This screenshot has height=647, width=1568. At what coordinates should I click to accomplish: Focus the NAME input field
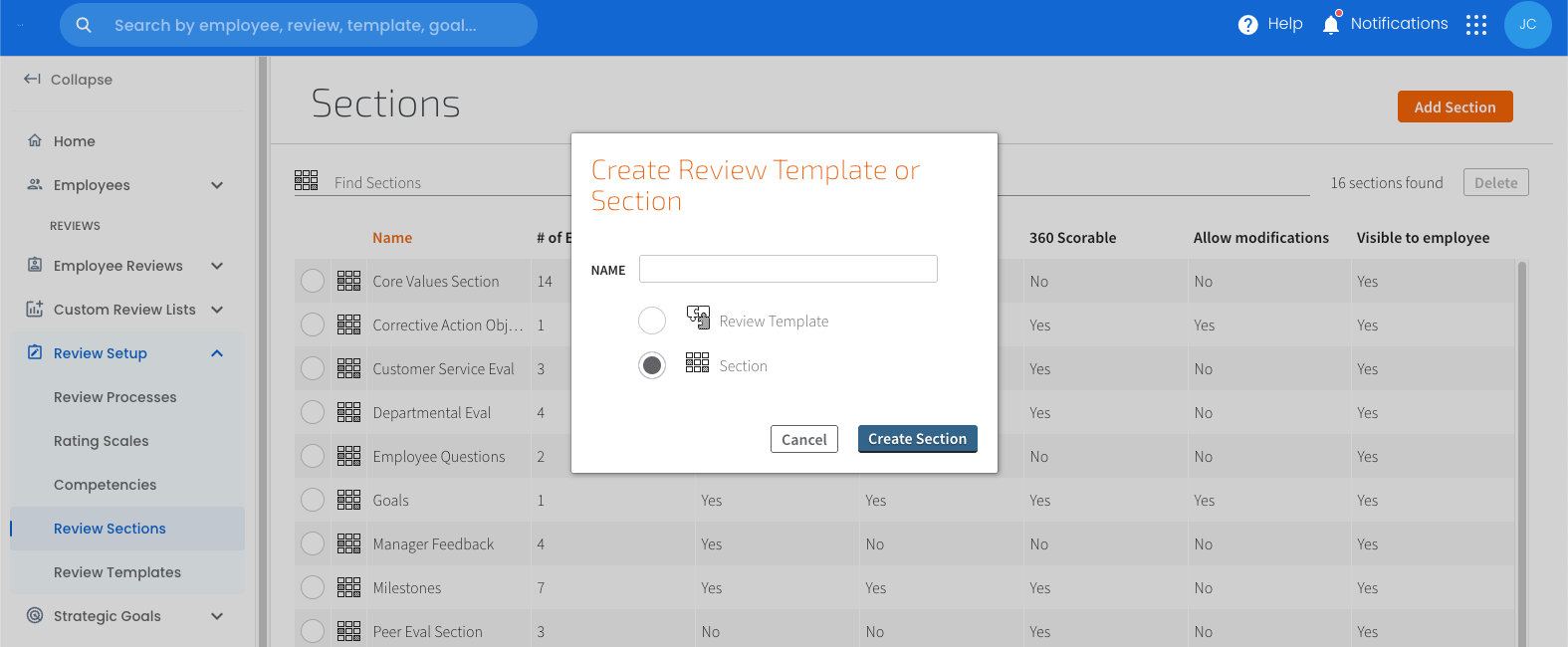pyautogui.click(x=788, y=269)
